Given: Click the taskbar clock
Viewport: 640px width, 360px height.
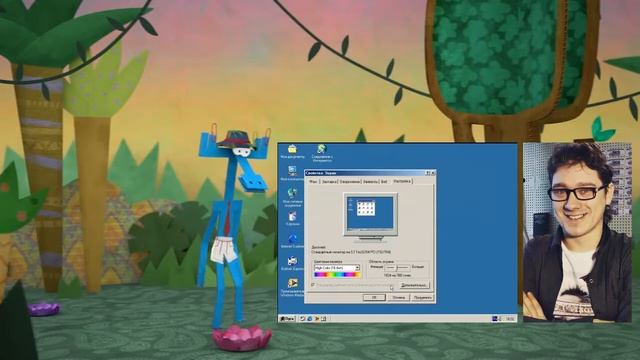Looking at the screenshot, I should 510,318.
